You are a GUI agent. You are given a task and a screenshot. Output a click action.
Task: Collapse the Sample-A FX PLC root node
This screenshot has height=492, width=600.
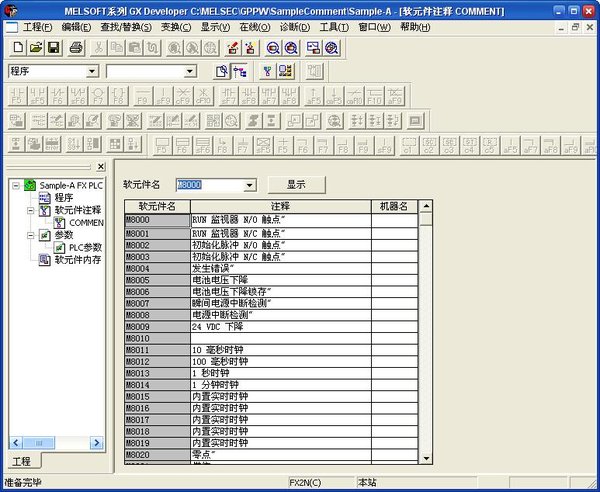(x=16, y=186)
